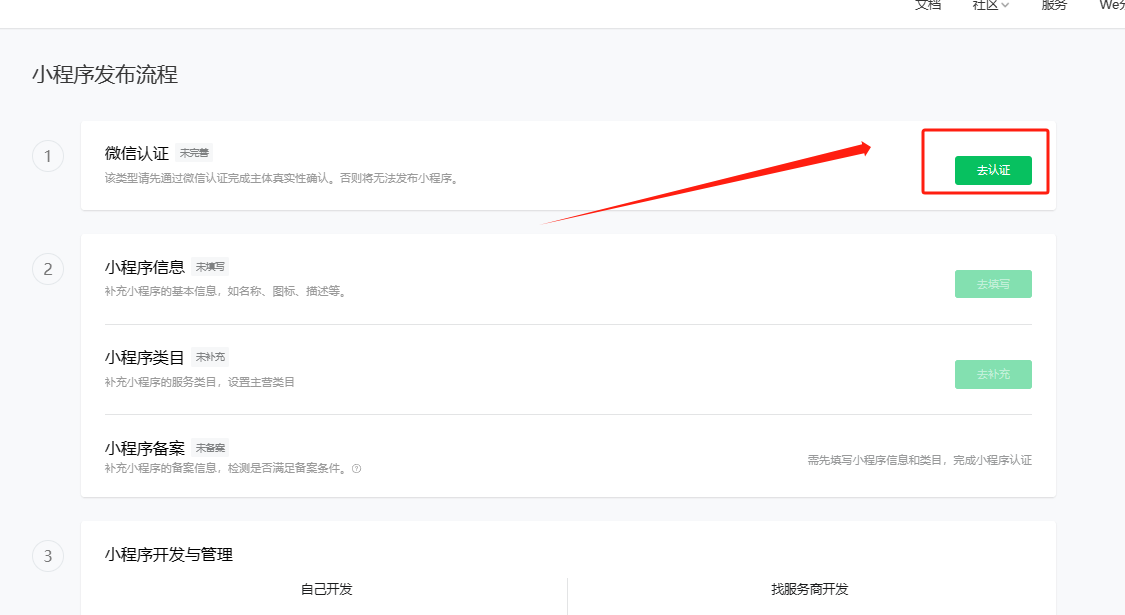Click the 小程序开发与管理 section title
The height and width of the screenshot is (615, 1125).
tap(168, 555)
